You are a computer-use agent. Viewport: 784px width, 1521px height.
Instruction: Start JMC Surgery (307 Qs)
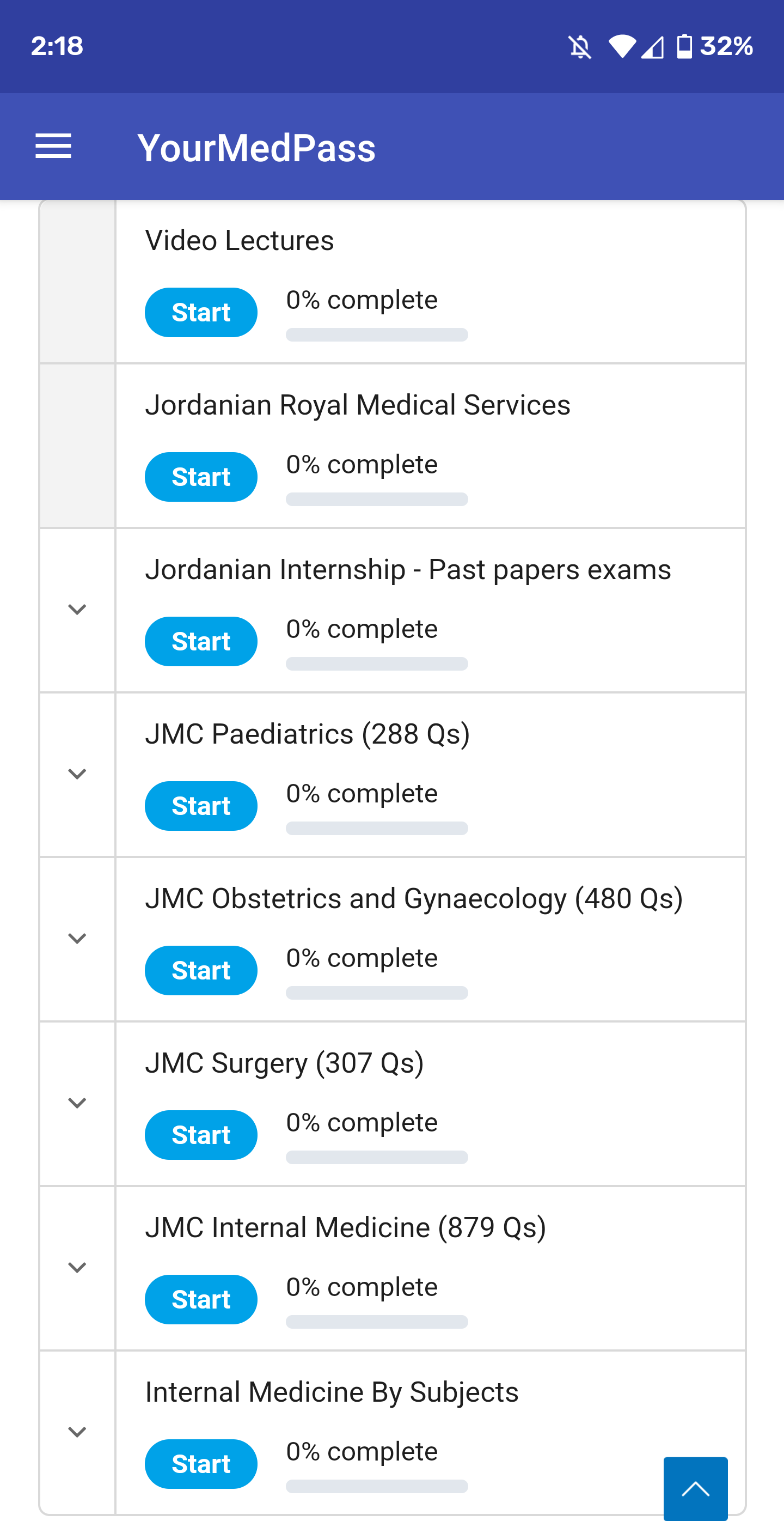point(200,1135)
